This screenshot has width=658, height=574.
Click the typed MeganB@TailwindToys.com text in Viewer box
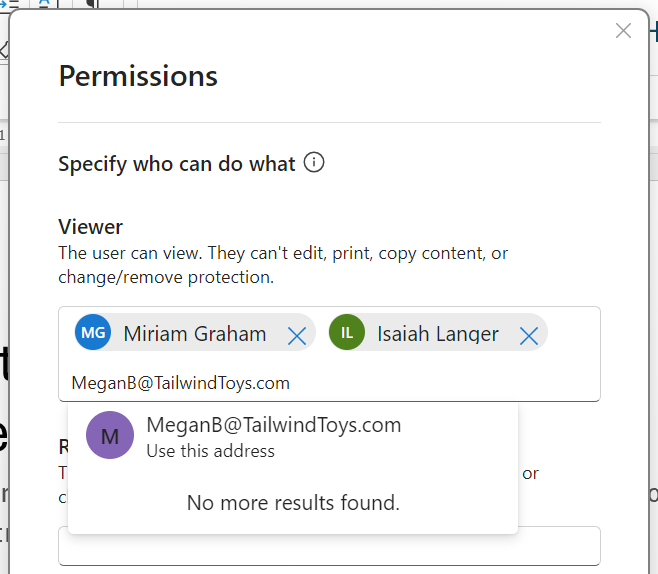click(181, 383)
